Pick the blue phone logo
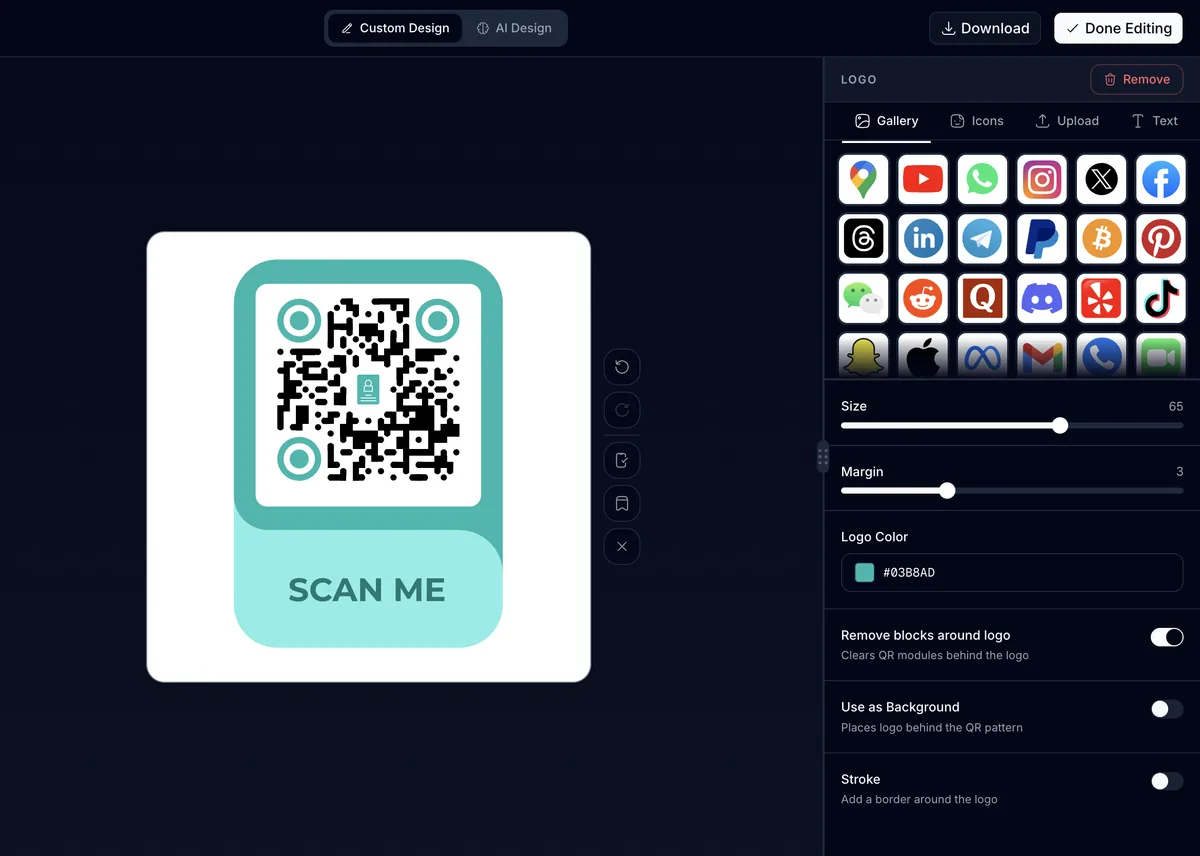This screenshot has width=1200, height=856. [x=1102, y=355]
